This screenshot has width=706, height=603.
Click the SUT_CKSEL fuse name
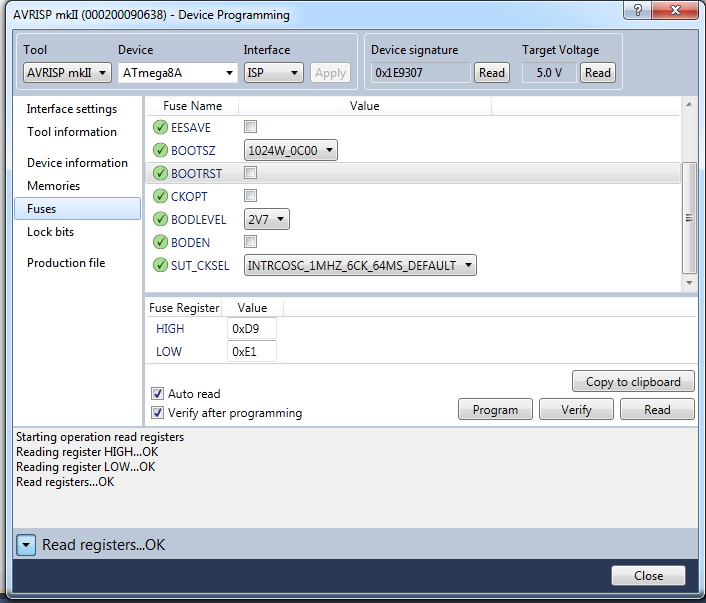coord(200,266)
